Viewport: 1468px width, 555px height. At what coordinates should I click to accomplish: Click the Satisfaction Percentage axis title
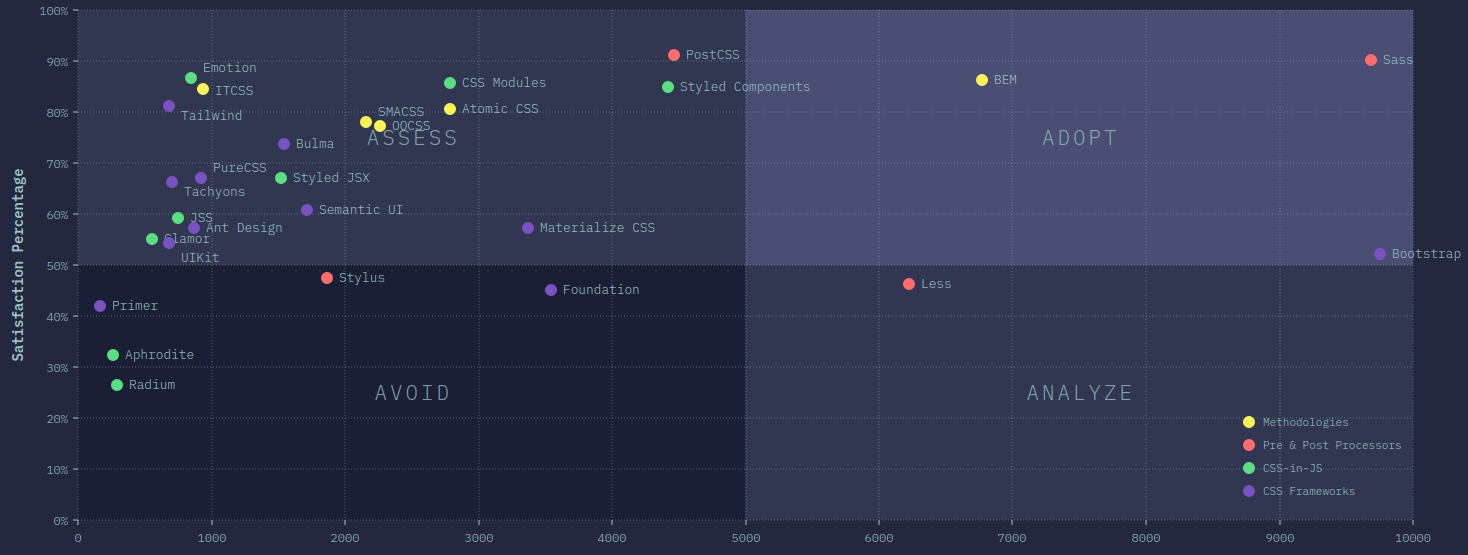point(18,265)
